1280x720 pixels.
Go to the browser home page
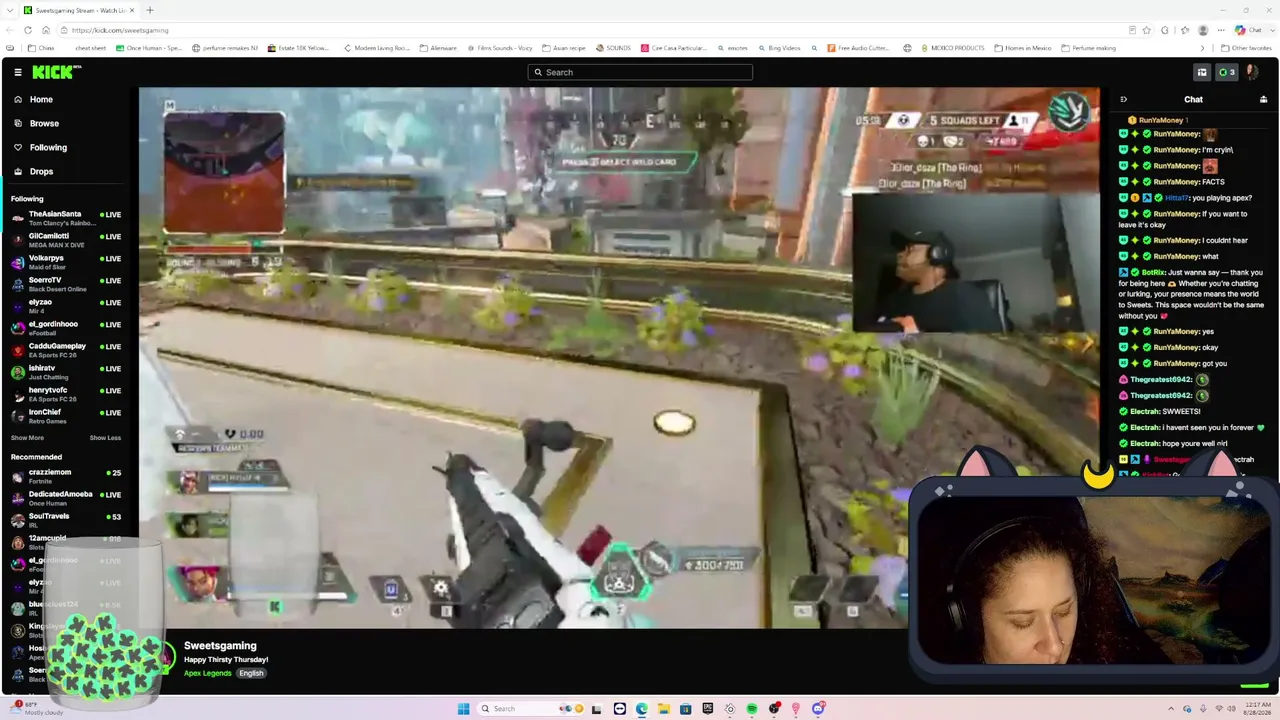[45, 30]
